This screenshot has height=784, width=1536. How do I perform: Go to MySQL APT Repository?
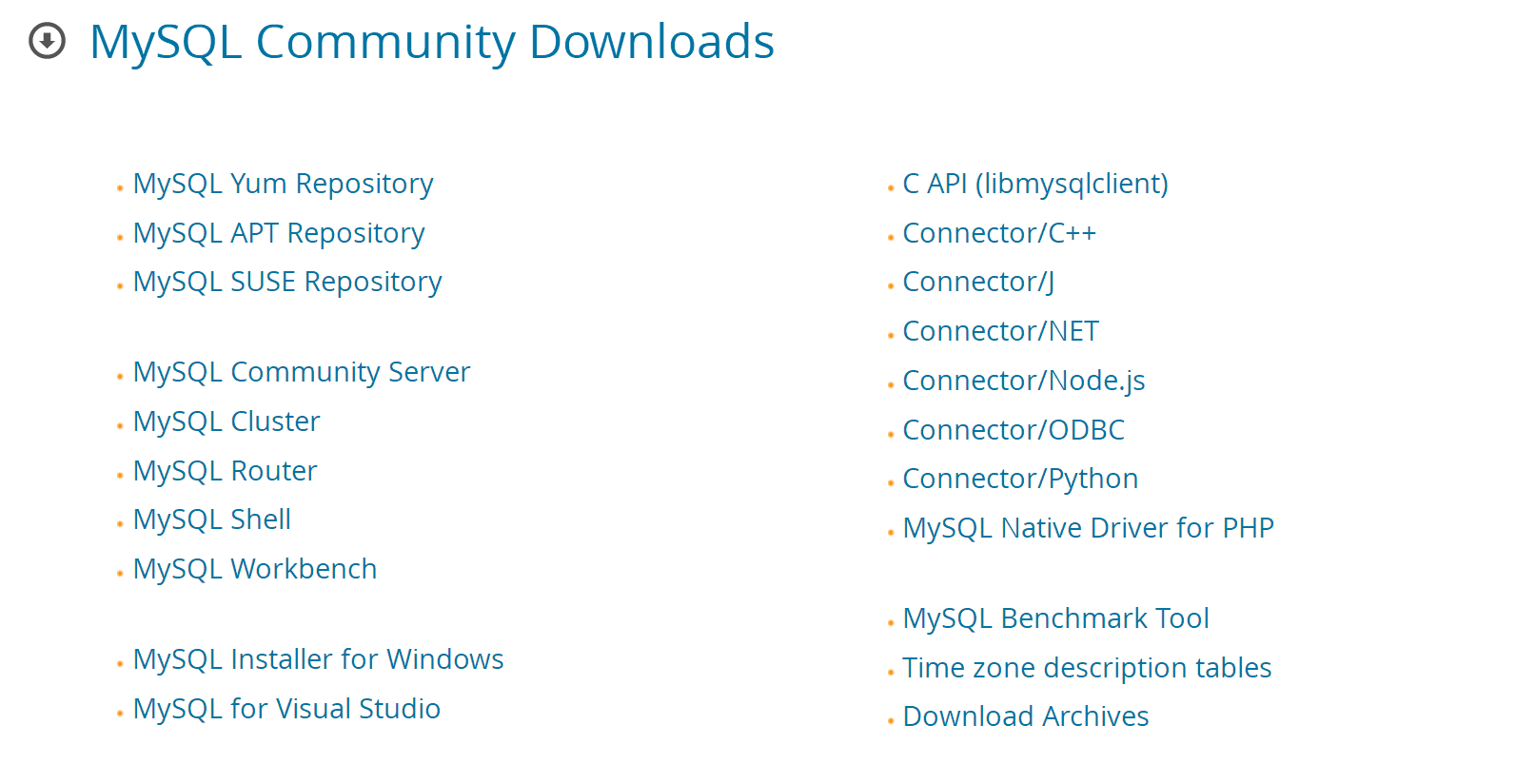point(279,233)
